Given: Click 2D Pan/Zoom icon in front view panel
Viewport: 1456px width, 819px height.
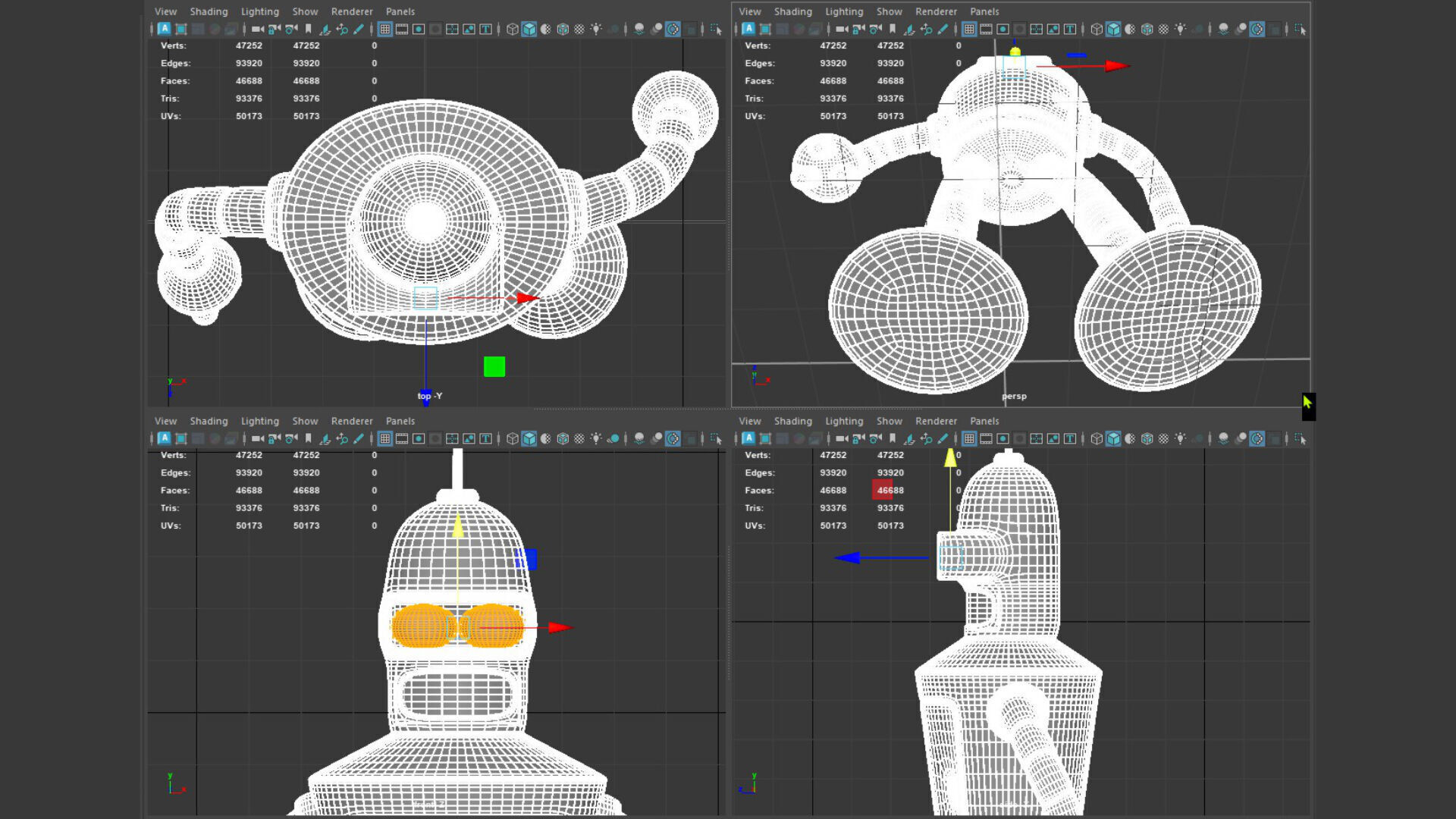Looking at the screenshot, I should (x=342, y=439).
